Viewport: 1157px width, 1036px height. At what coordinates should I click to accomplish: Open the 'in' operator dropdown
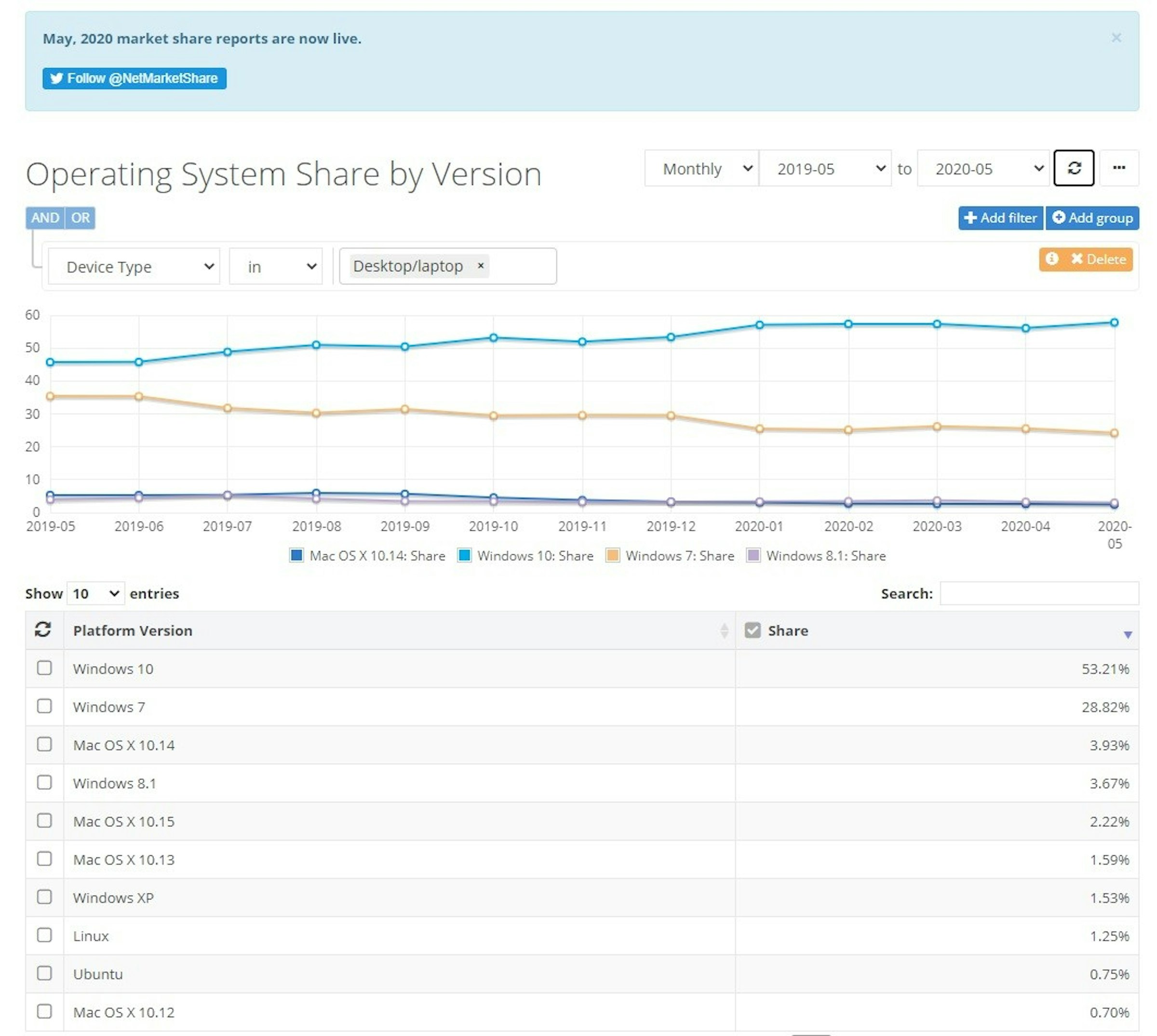click(275, 267)
